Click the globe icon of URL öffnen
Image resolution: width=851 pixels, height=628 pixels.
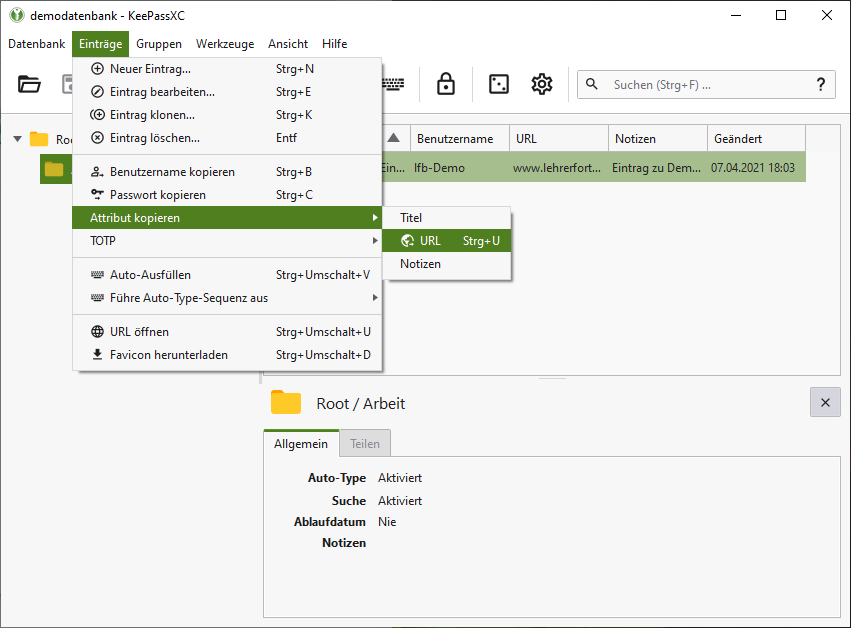[x=97, y=332]
